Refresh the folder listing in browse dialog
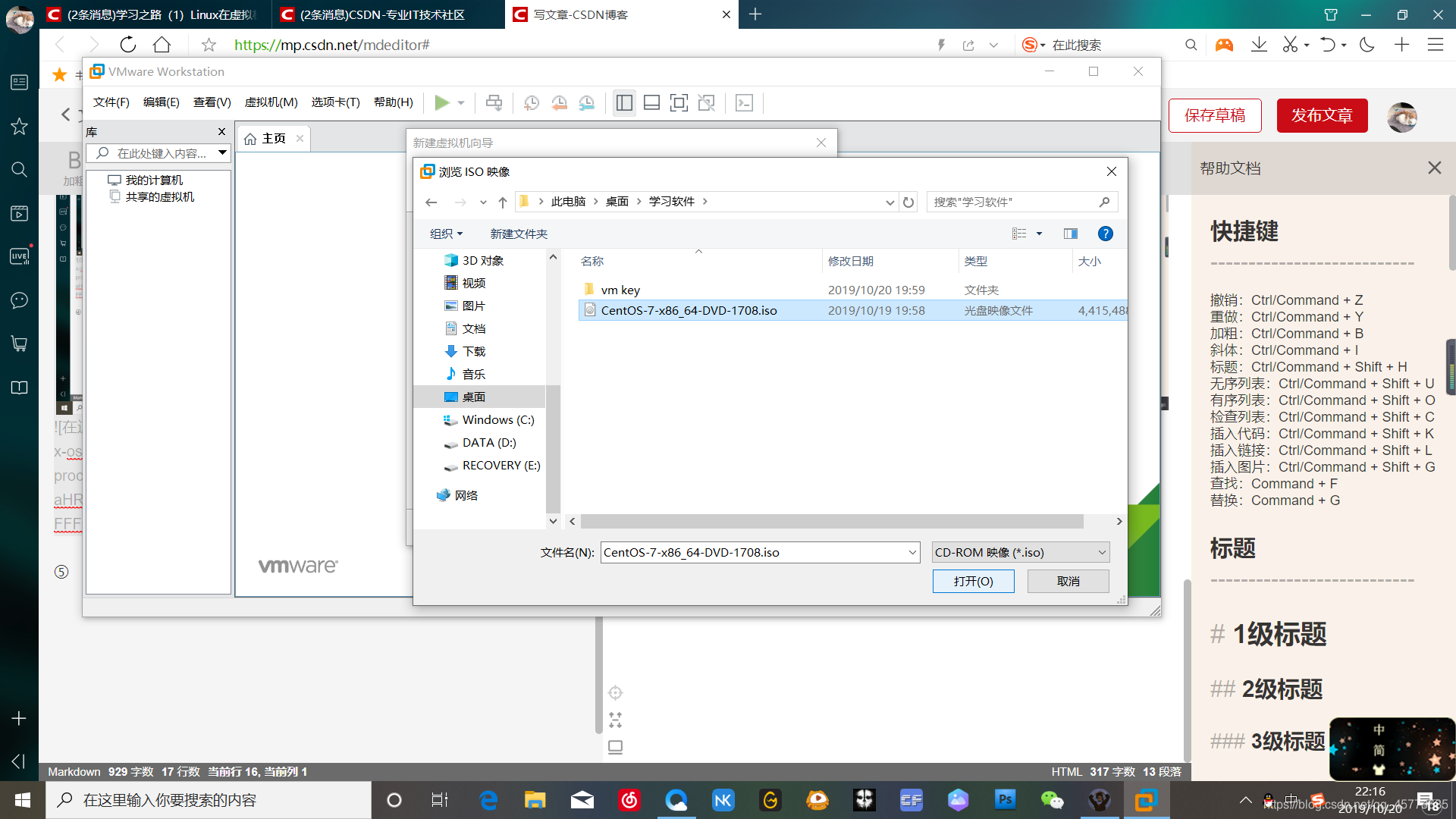Image resolution: width=1456 pixels, height=819 pixels. 908,202
